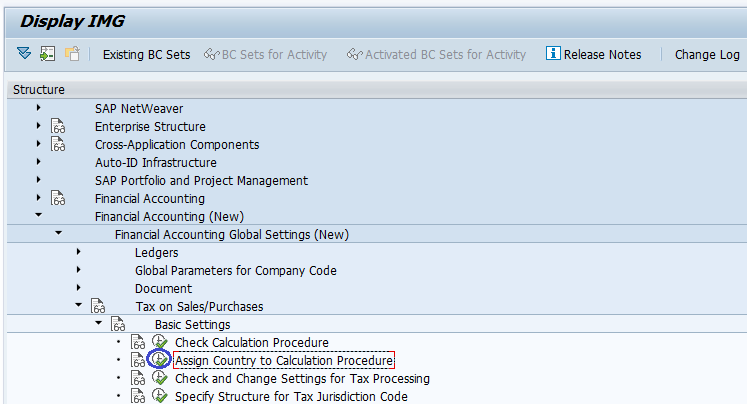Select SAP NetWeaver text

[139, 109]
